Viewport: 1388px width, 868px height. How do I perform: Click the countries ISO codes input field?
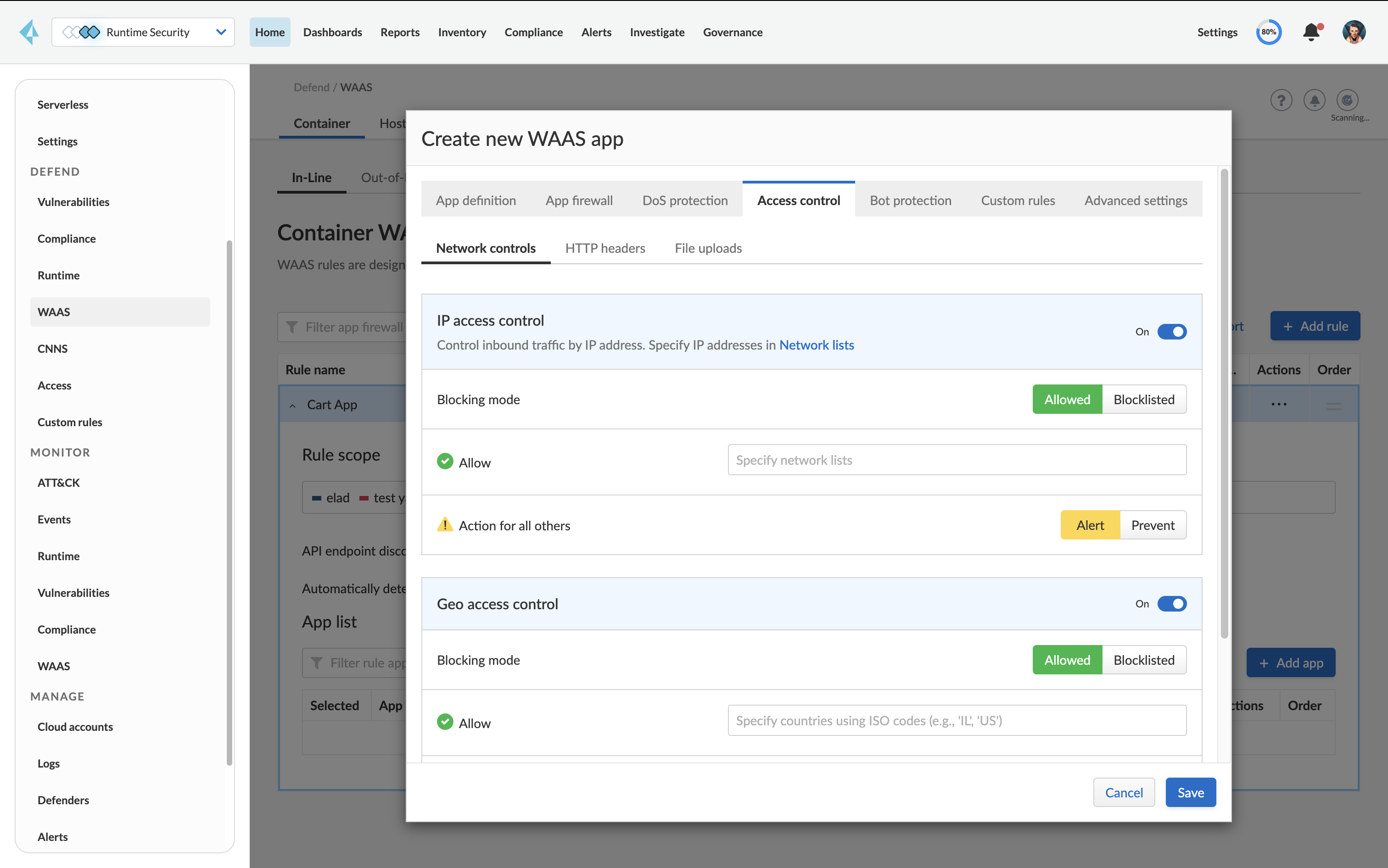point(956,720)
